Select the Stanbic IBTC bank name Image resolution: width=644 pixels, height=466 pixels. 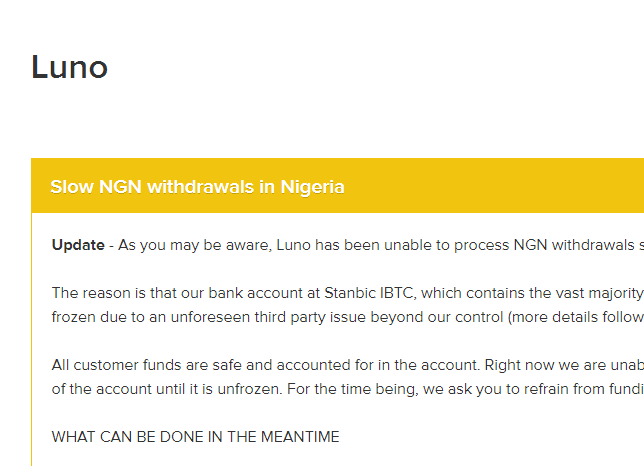pos(368,293)
